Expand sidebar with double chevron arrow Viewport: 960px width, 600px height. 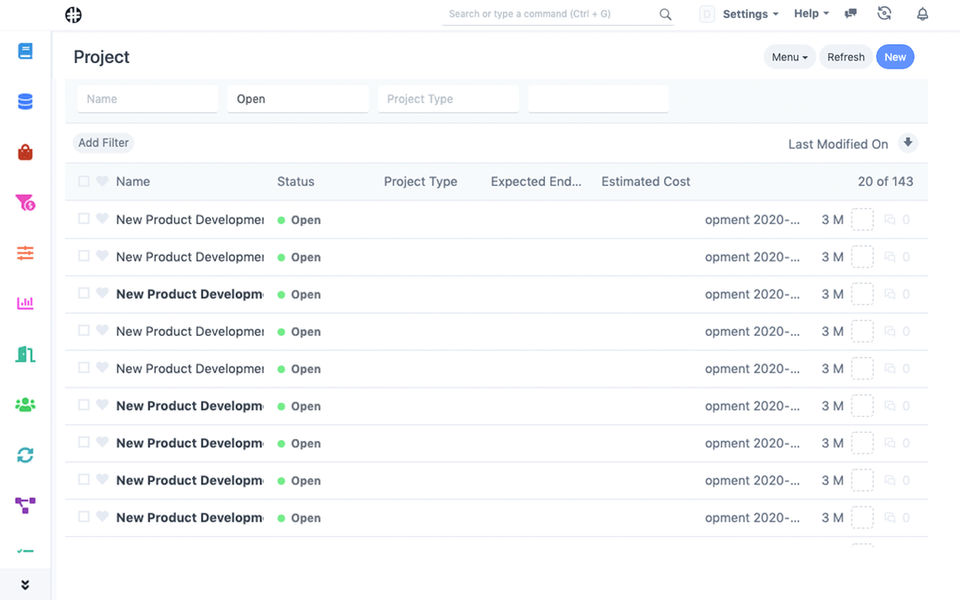[x=25, y=585]
